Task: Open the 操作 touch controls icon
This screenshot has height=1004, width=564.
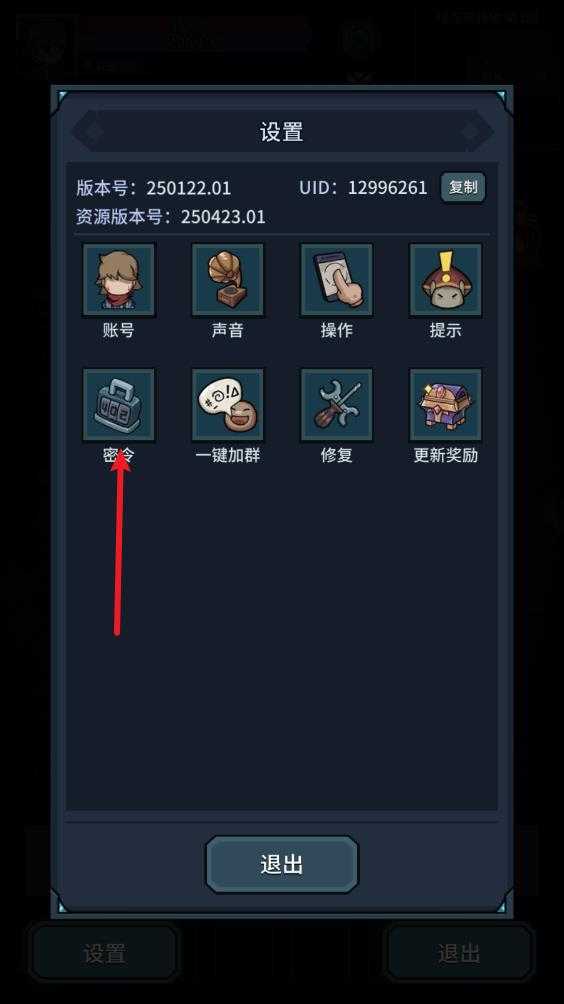Action: [336, 280]
